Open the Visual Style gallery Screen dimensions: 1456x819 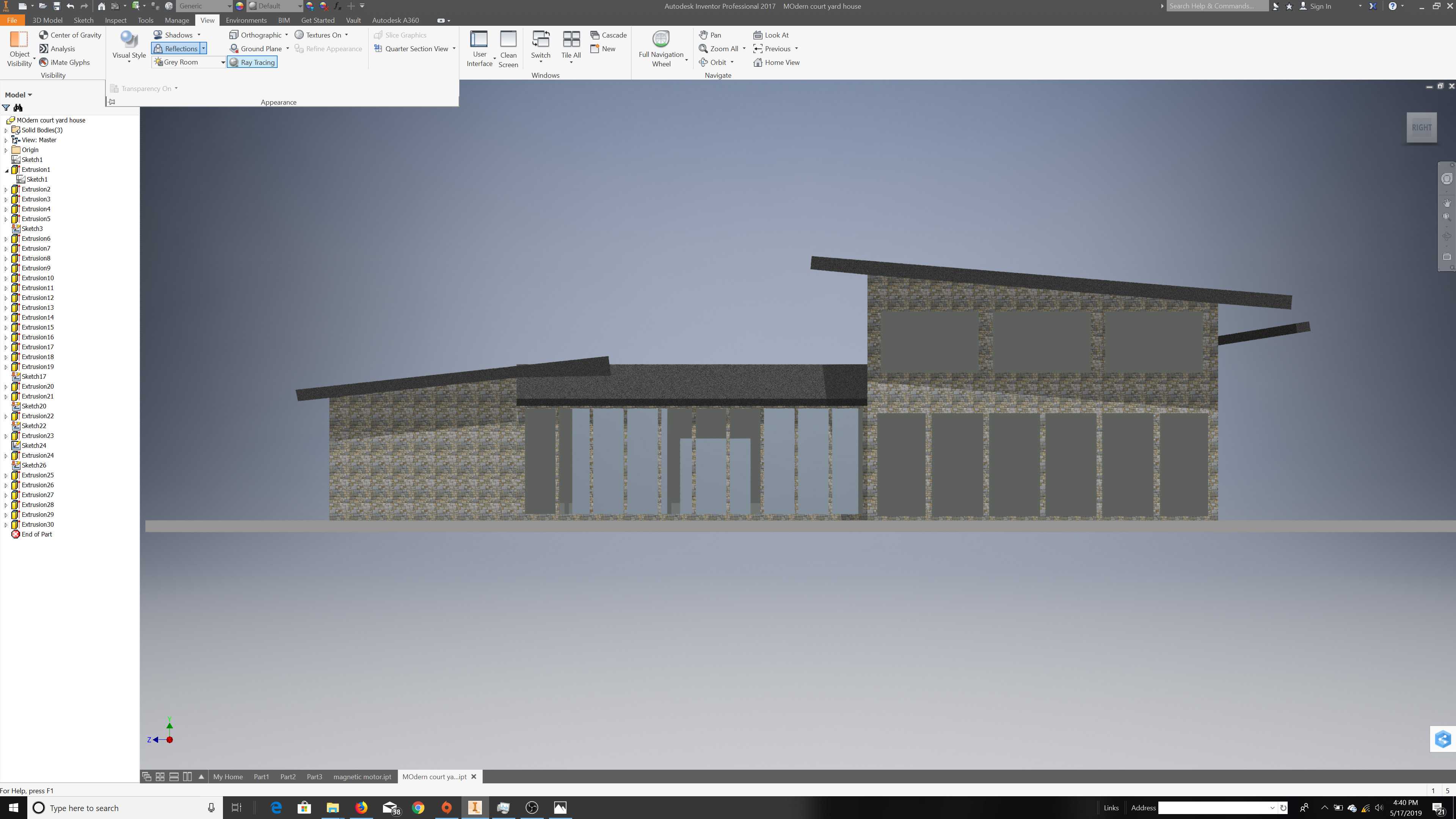[x=129, y=46]
